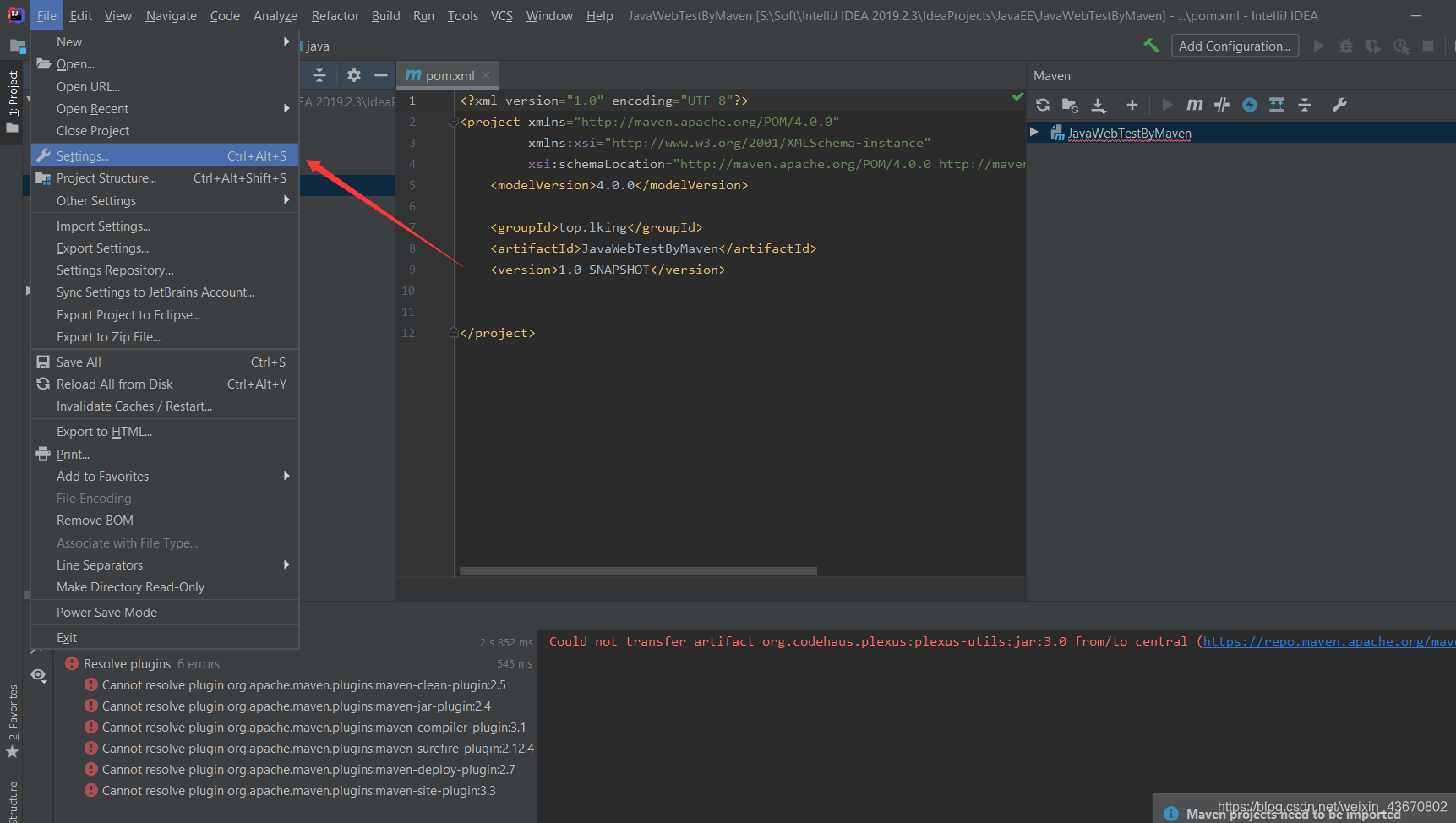The width and height of the screenshot is (1456, 823).
Task: Click the Profiler run icon
Action: click(1401, 46)
